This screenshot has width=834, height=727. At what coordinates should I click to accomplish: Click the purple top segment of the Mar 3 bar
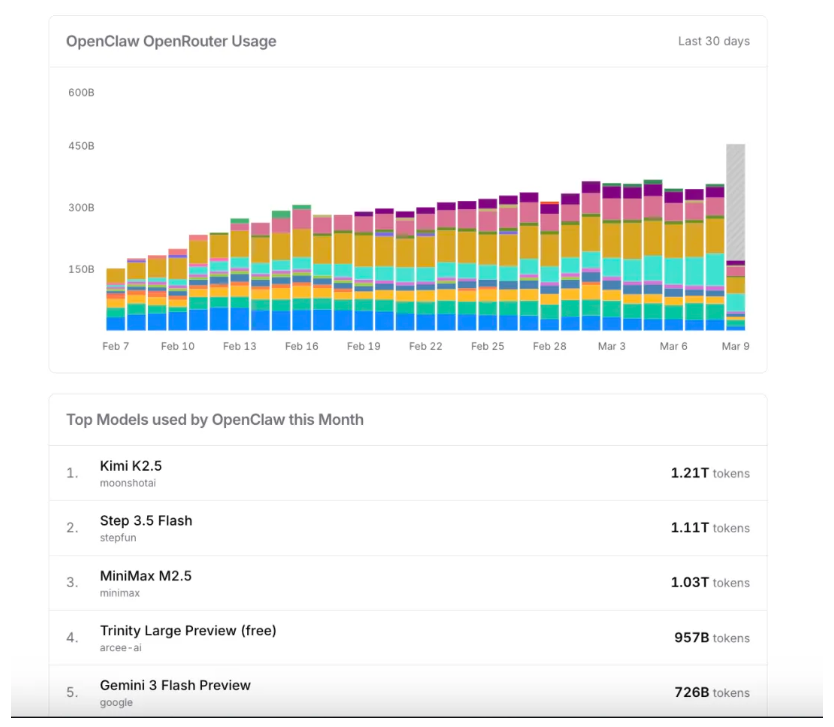click(611, 191)
